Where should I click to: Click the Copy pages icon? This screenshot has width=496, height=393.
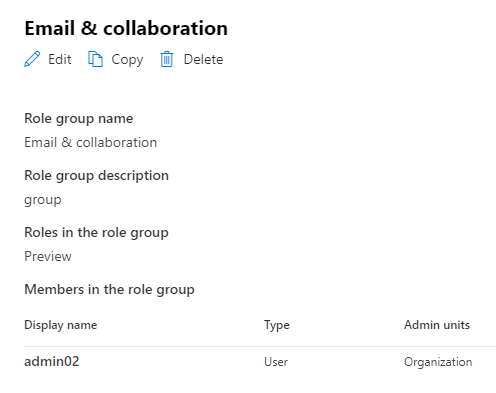(x=95, y=59)
